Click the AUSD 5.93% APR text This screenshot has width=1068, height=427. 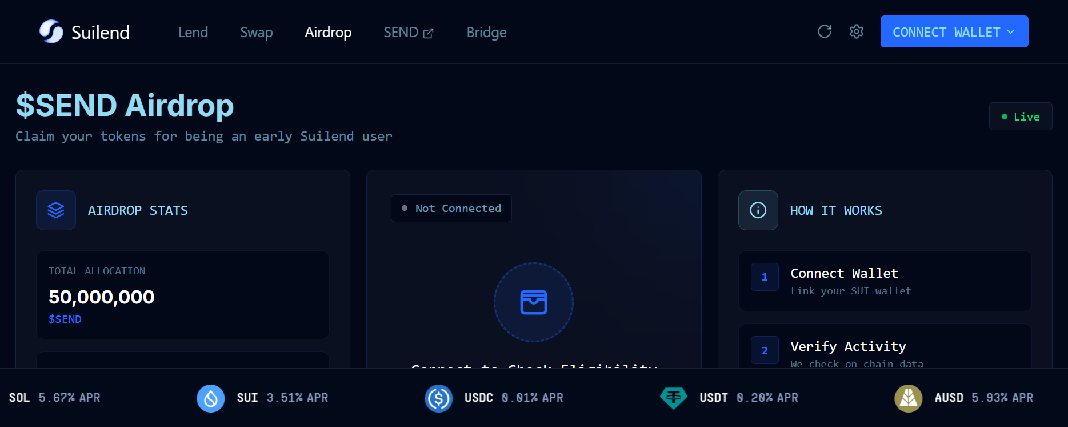[x=984, y=398]
